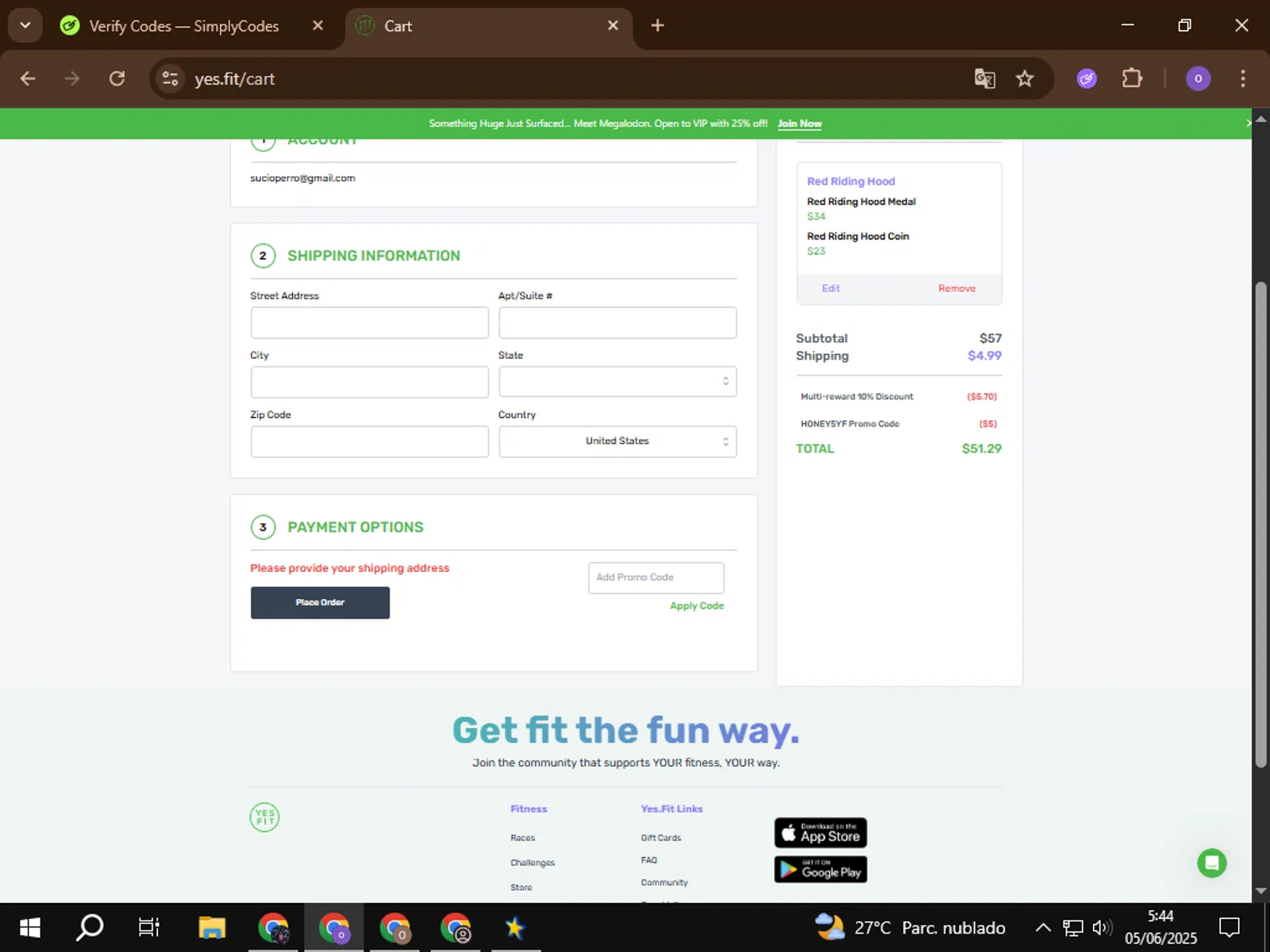Click Get it on Google Play badge
Viewport: 1270px width, 952px height.
click(x=820, y=869)
